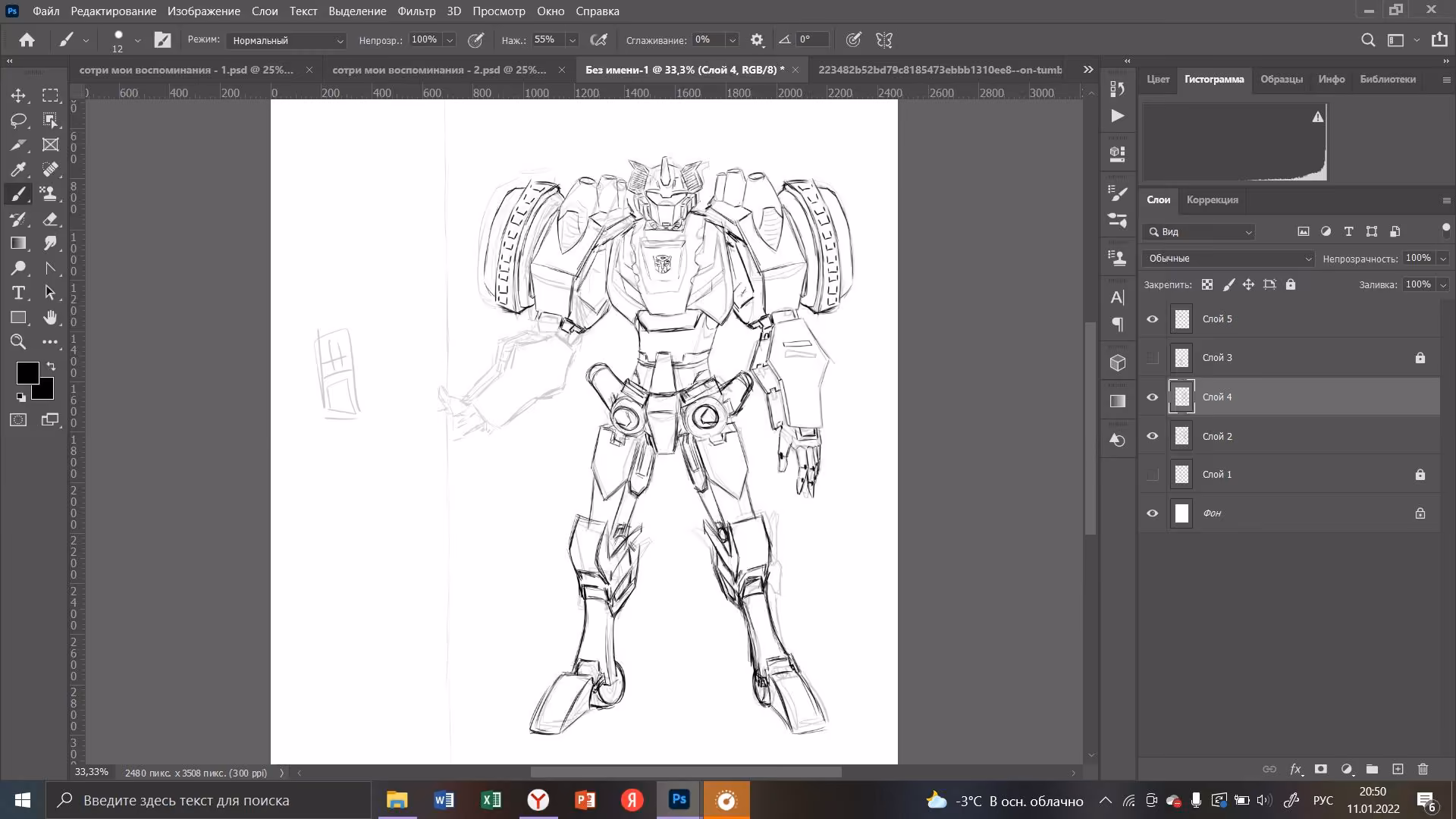
Task: Hide the Фон background layer
Action: 1153,513
